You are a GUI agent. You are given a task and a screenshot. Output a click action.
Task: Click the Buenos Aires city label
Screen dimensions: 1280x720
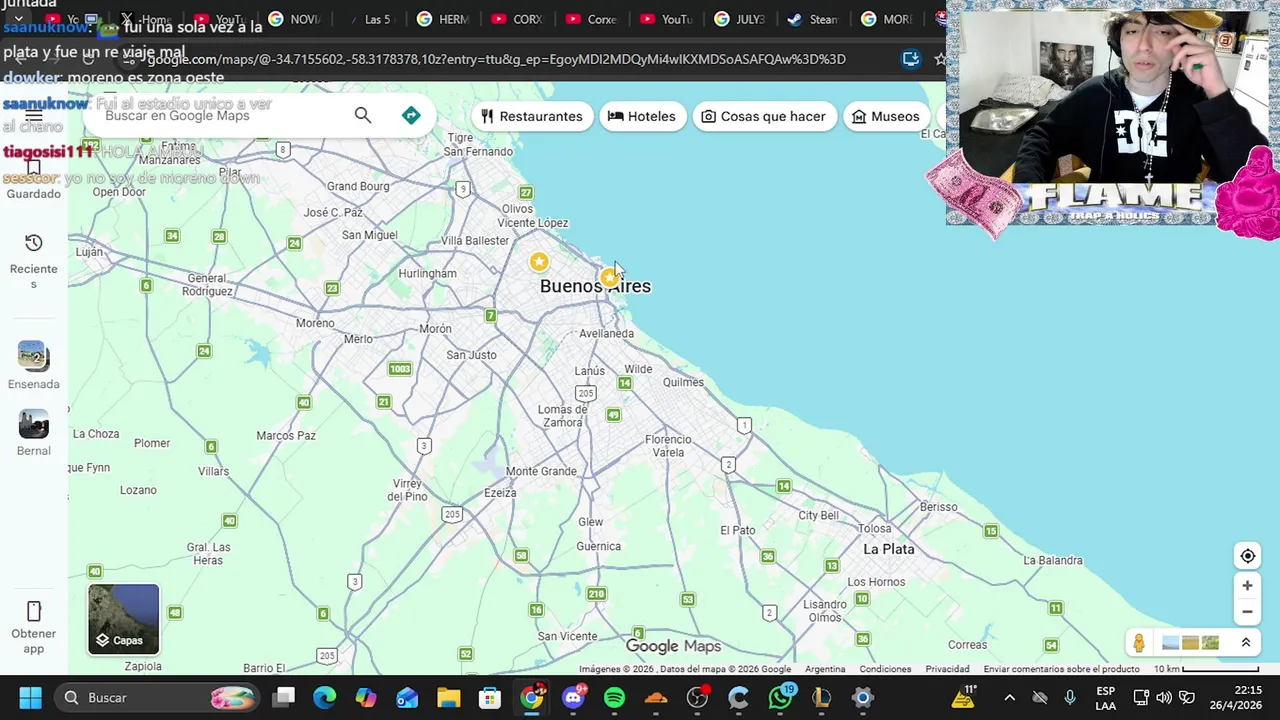point(595,287)
